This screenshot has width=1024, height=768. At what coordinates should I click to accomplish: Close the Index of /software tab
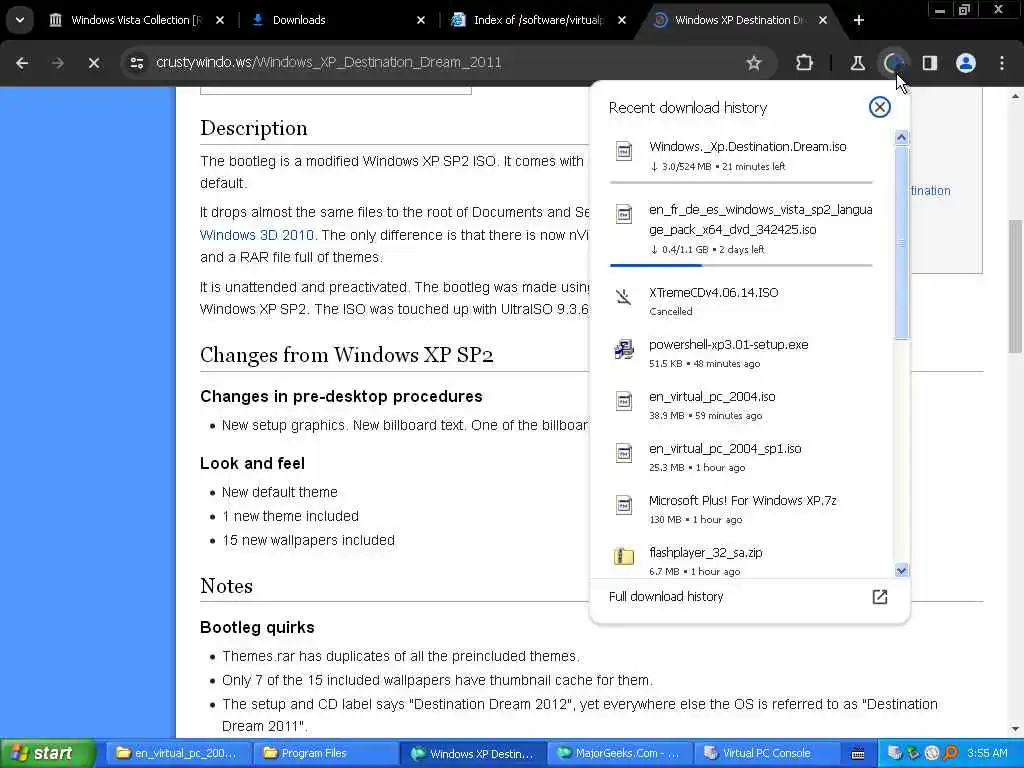point(622,20)
